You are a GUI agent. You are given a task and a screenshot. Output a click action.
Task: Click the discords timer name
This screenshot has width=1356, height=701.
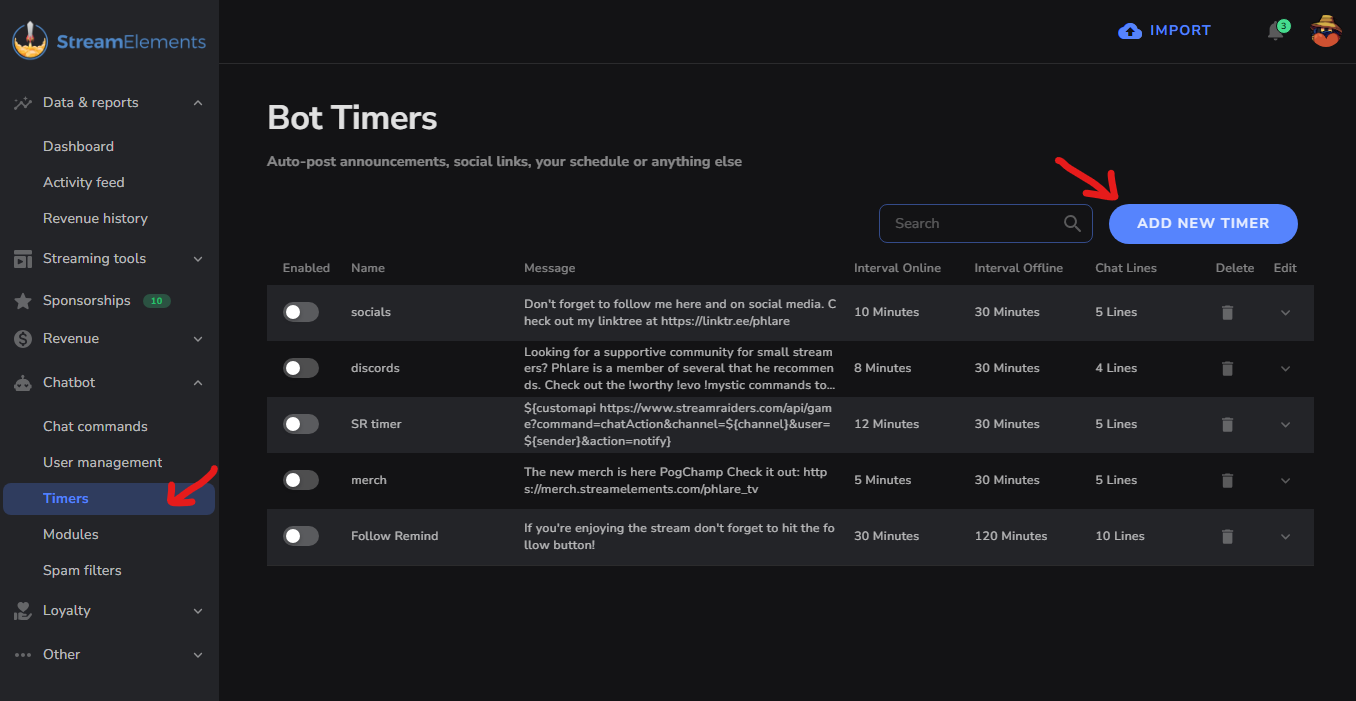(375, 368)
